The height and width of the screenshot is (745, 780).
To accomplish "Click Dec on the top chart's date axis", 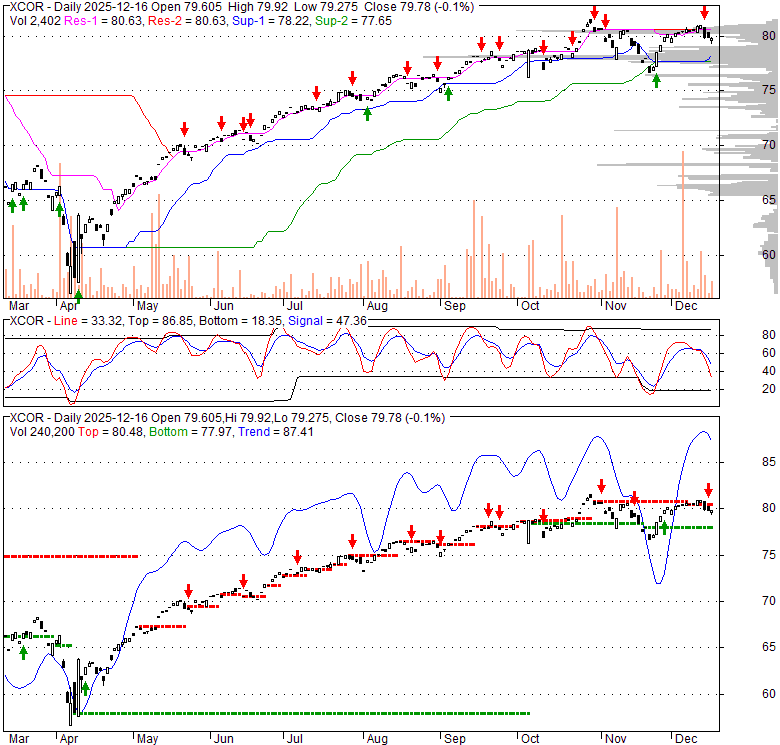I will click(686, 305).
